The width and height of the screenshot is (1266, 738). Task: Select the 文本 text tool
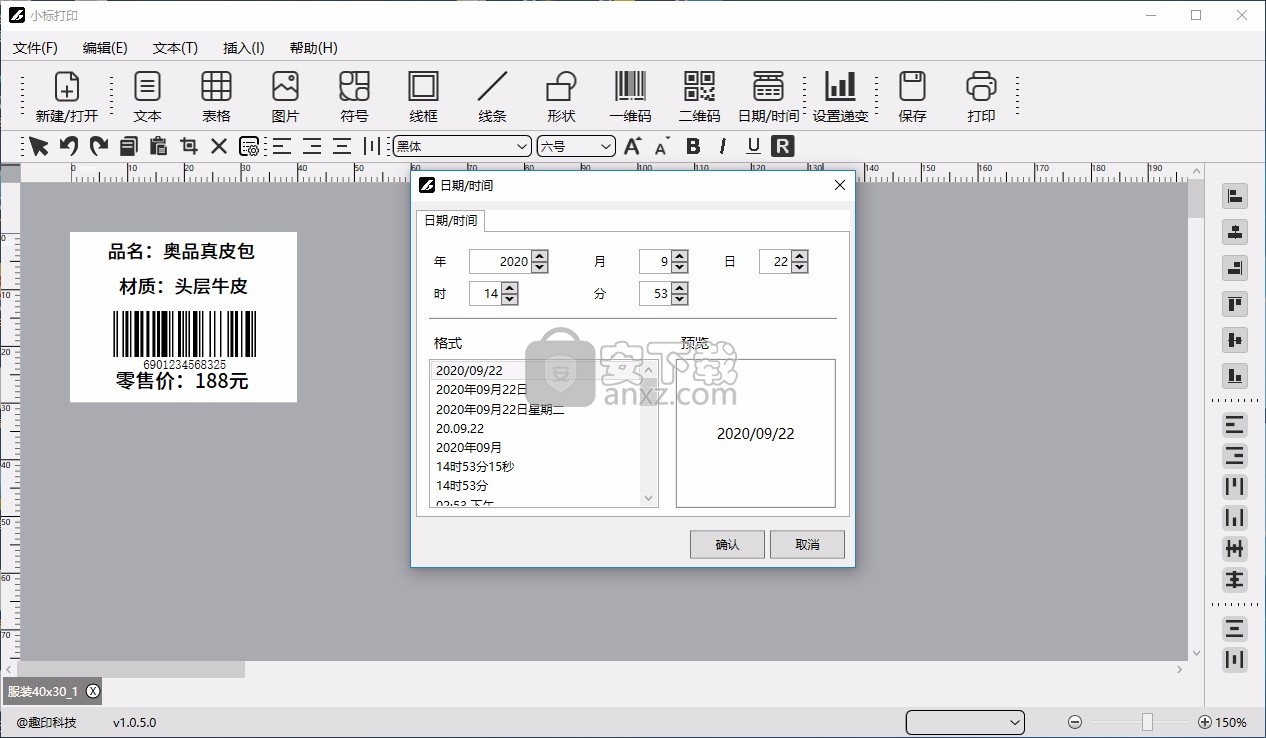pyautogui.click(x=147, y=96)
